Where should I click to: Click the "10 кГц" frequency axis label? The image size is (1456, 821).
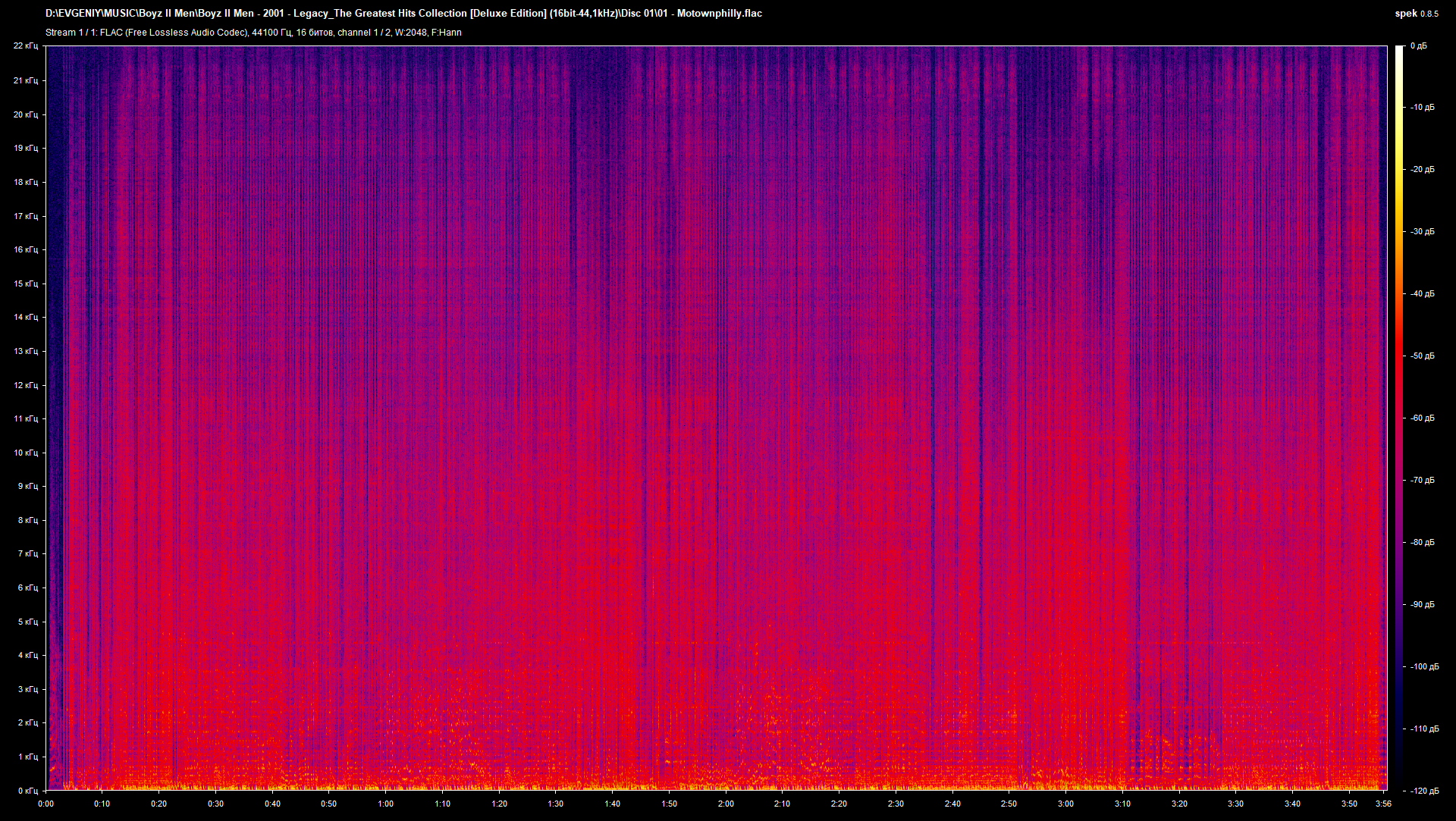(27, 452)
